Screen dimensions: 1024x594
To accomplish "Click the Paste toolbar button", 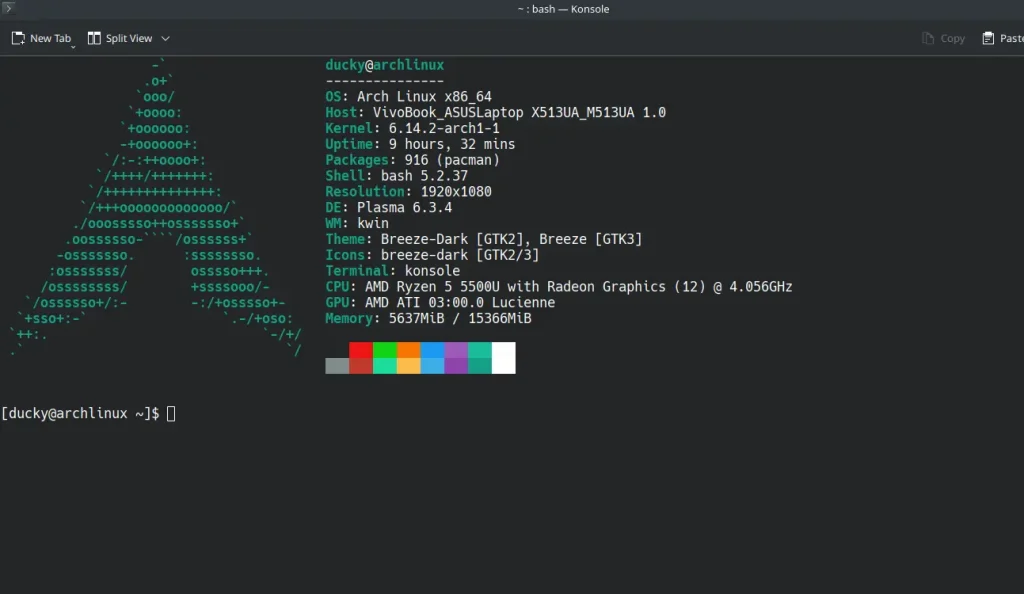I will tap(1002, 39).
